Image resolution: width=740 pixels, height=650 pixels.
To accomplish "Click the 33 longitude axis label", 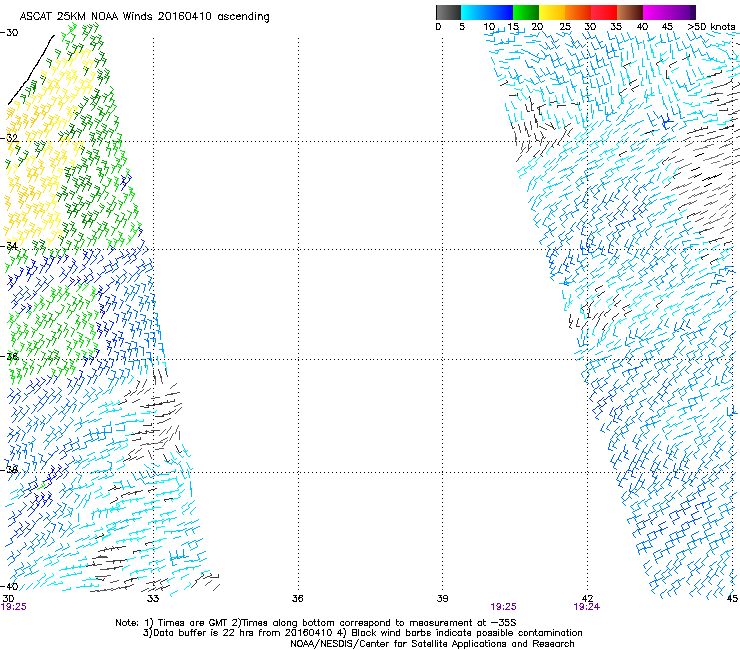I will pyautogui.click(x=153, y=599).
